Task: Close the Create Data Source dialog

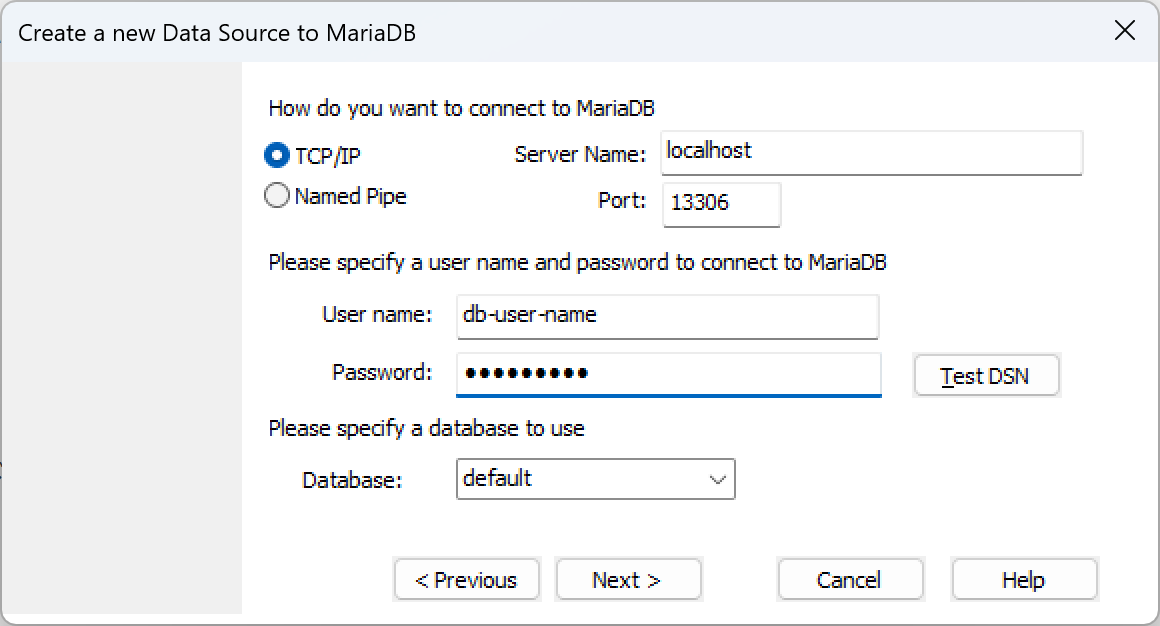Action: coord(1124,31)
